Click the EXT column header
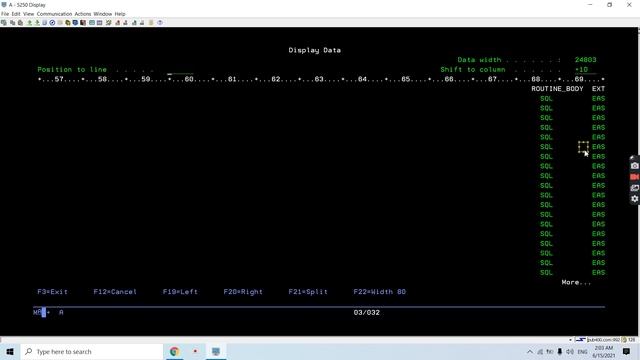Viewport: 640px width, 360px height. 598,89
